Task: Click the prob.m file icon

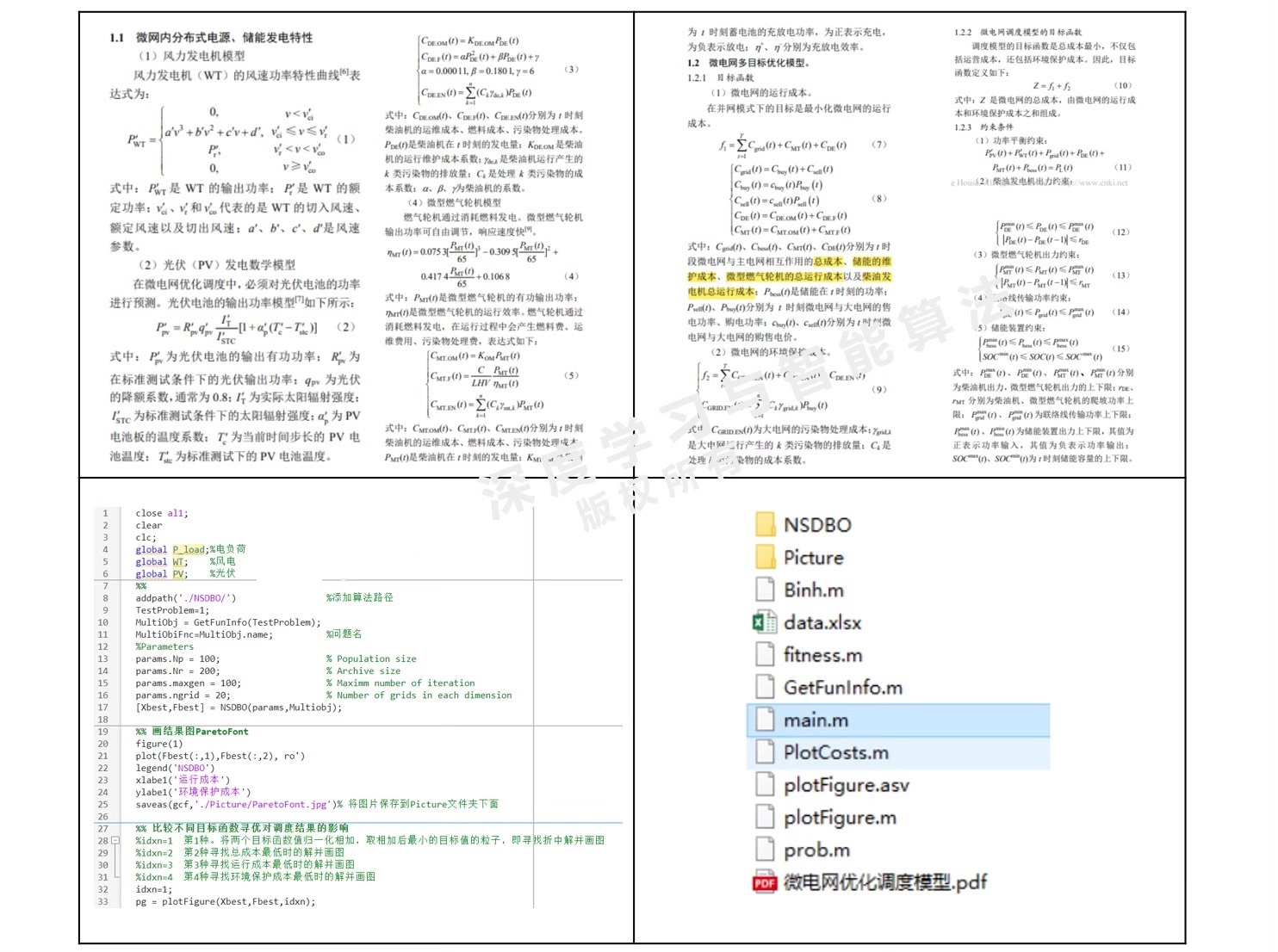Action: click(x=765, y=850)
